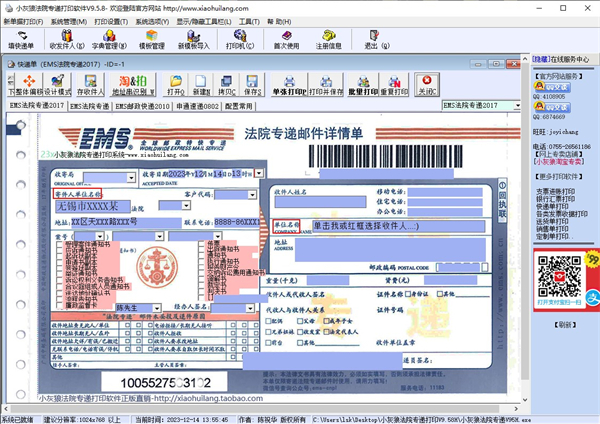600x424 pixels.
Task: Tick 成年子女 checkbox
Action: [327, 321]
